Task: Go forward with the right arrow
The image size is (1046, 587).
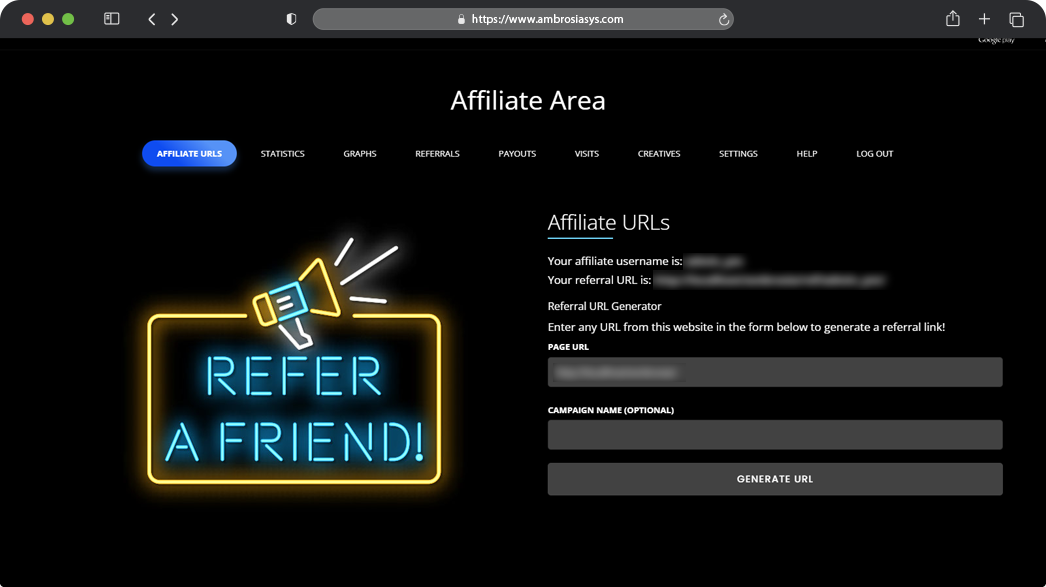Action: pos(175,19)
